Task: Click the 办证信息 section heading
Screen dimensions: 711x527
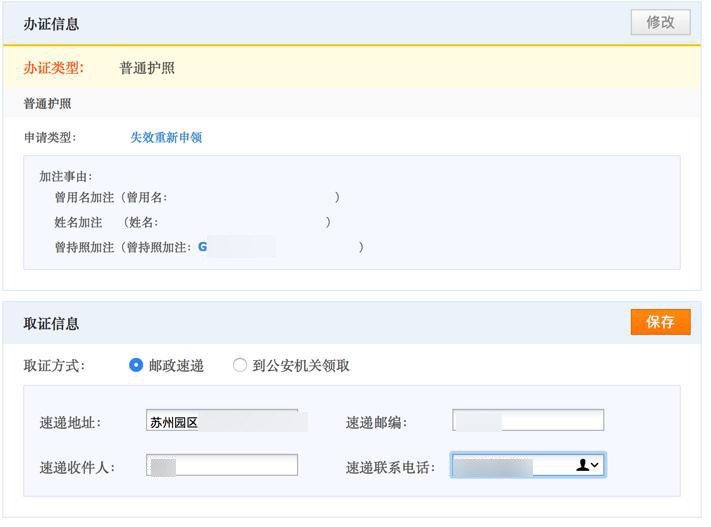Action: 51,24
